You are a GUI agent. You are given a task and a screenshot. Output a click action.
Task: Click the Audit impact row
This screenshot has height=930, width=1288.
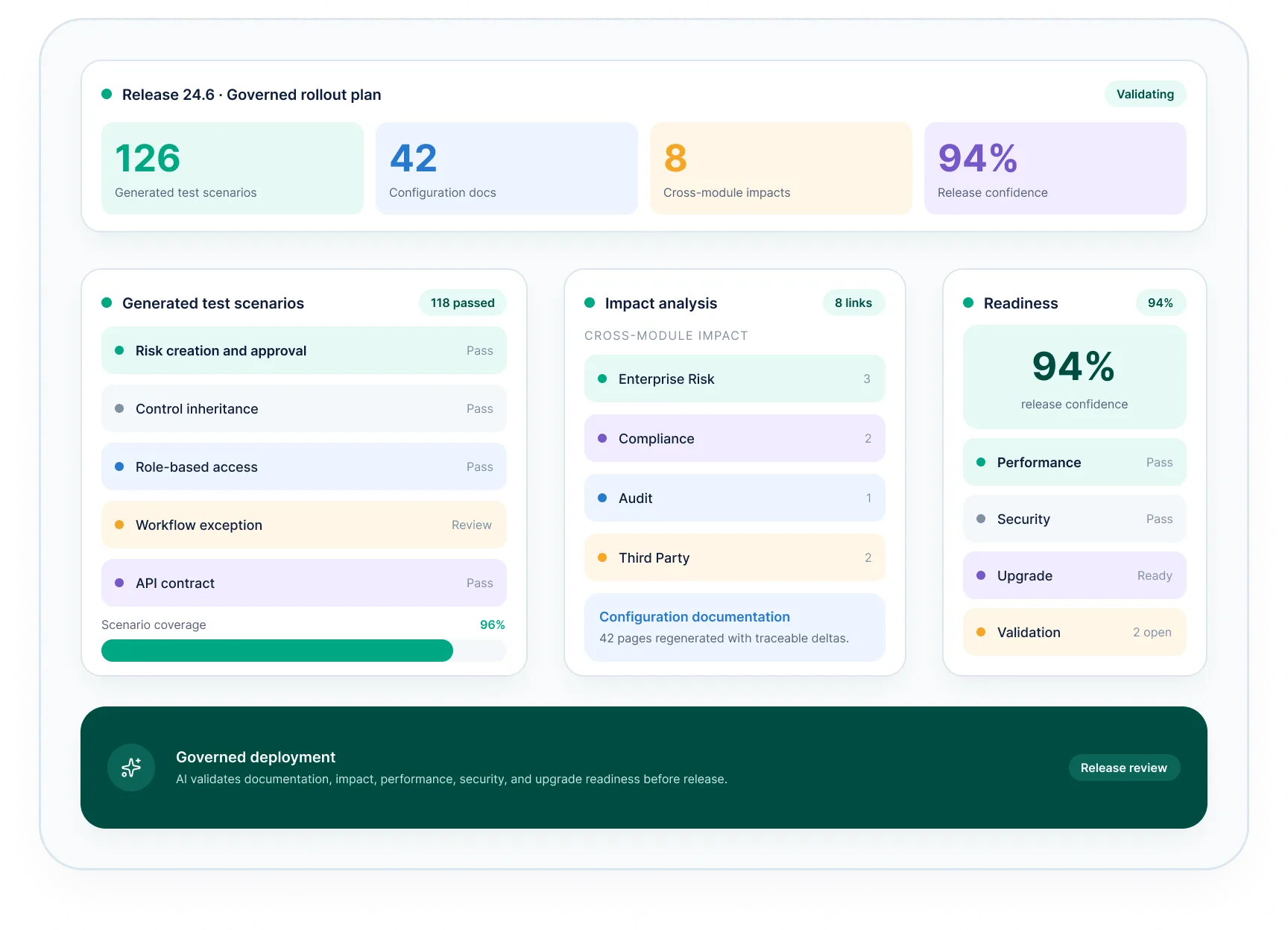[735, 498]
